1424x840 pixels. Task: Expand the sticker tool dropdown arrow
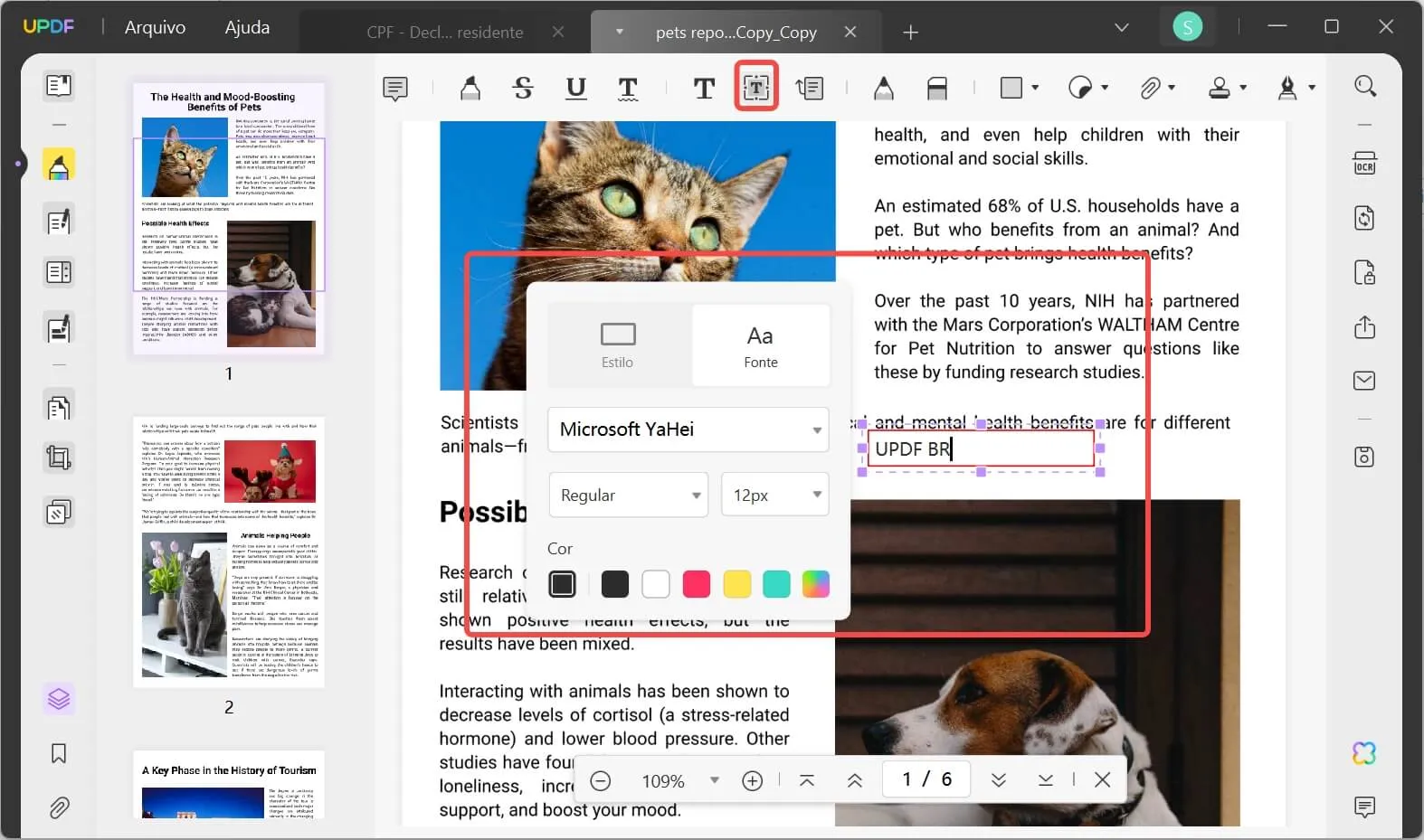[x=1105, y=88]
